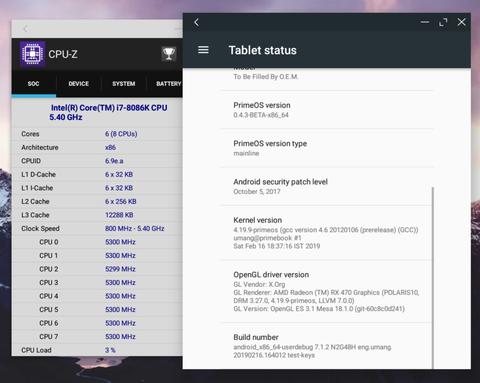Click the CPU-Z chip logo icon
480x383 pixels.
[x=32, y=54]
